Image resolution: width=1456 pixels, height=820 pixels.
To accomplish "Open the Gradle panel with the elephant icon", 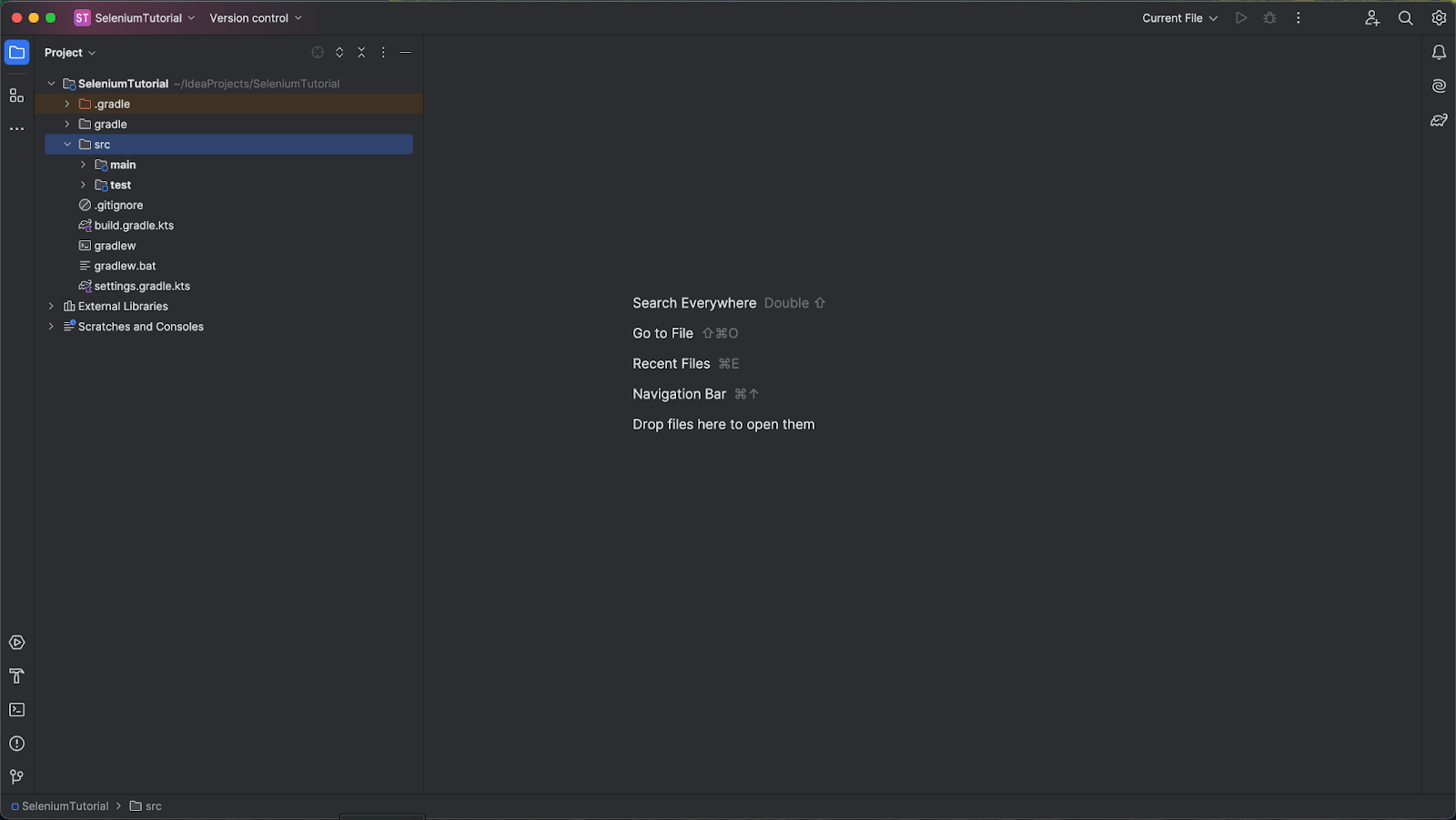I will click(x=1439, y=119).
